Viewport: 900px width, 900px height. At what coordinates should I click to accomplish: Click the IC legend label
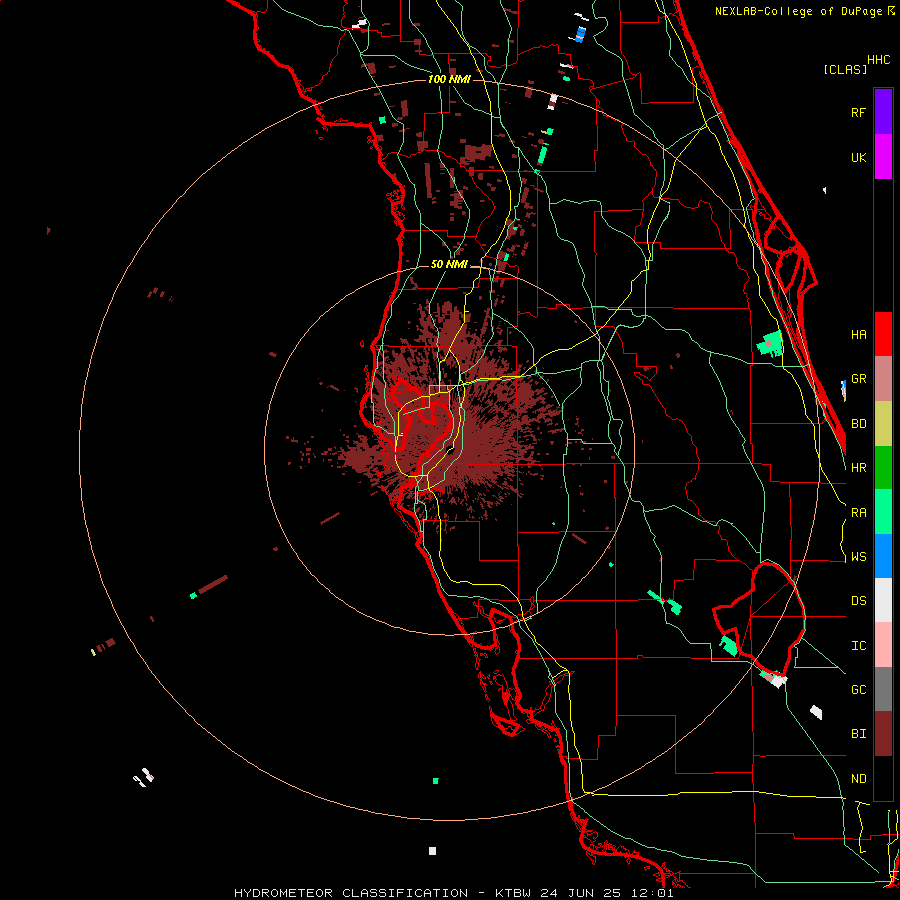858,646
